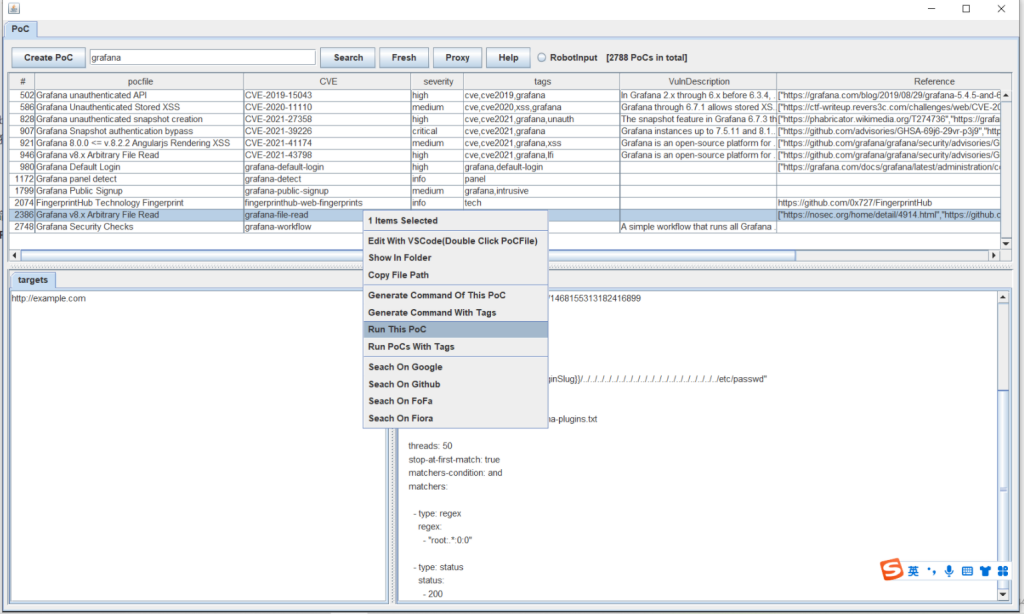Select row Grafana Snapshot authentication bypass
The image size is (1024, 614).
pyautogui.click(x=505, y=131)
